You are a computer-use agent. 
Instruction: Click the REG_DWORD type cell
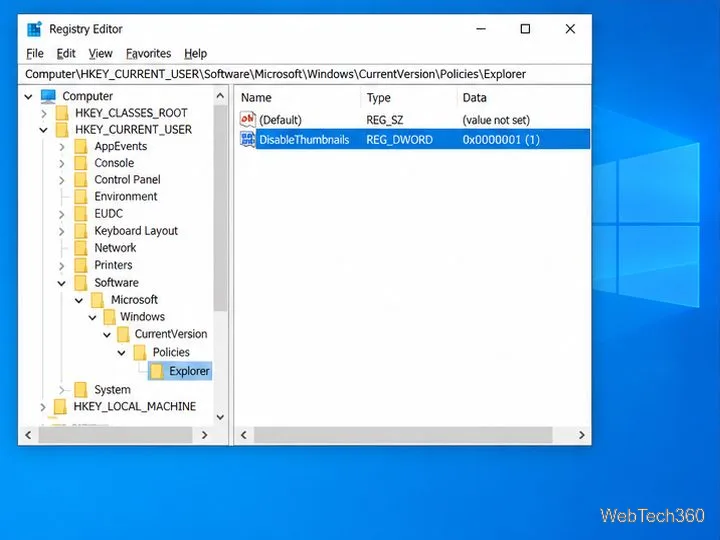click(x=399, y=140)
